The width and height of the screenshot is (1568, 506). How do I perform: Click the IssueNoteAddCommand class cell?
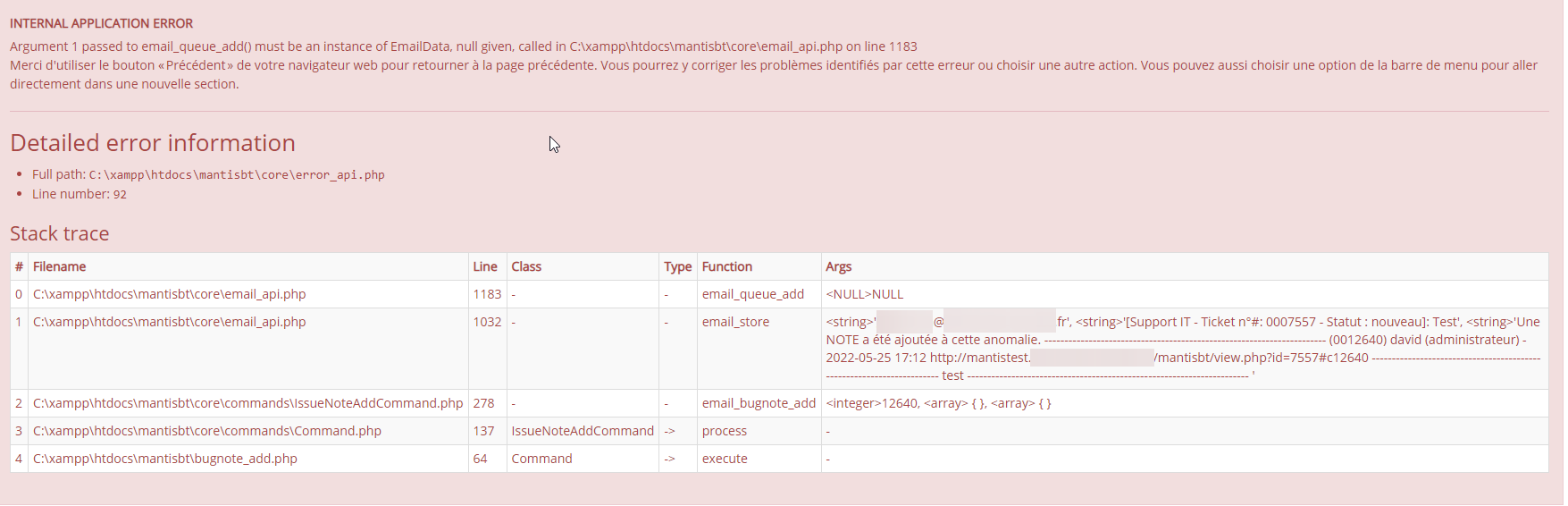[x=583, y=431]
